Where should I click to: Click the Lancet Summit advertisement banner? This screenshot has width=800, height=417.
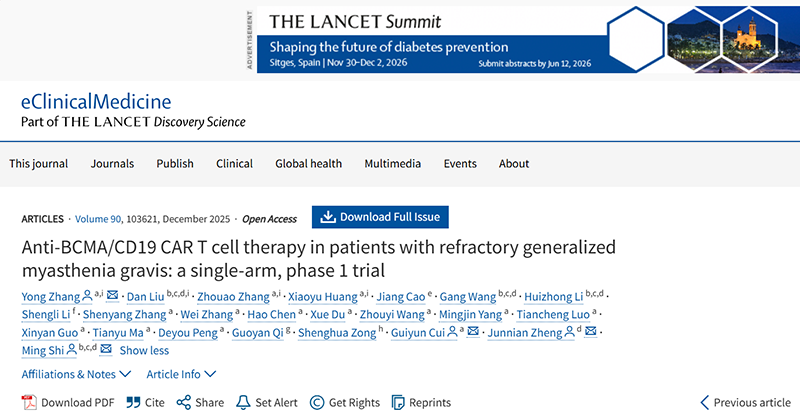pos(521,40)
